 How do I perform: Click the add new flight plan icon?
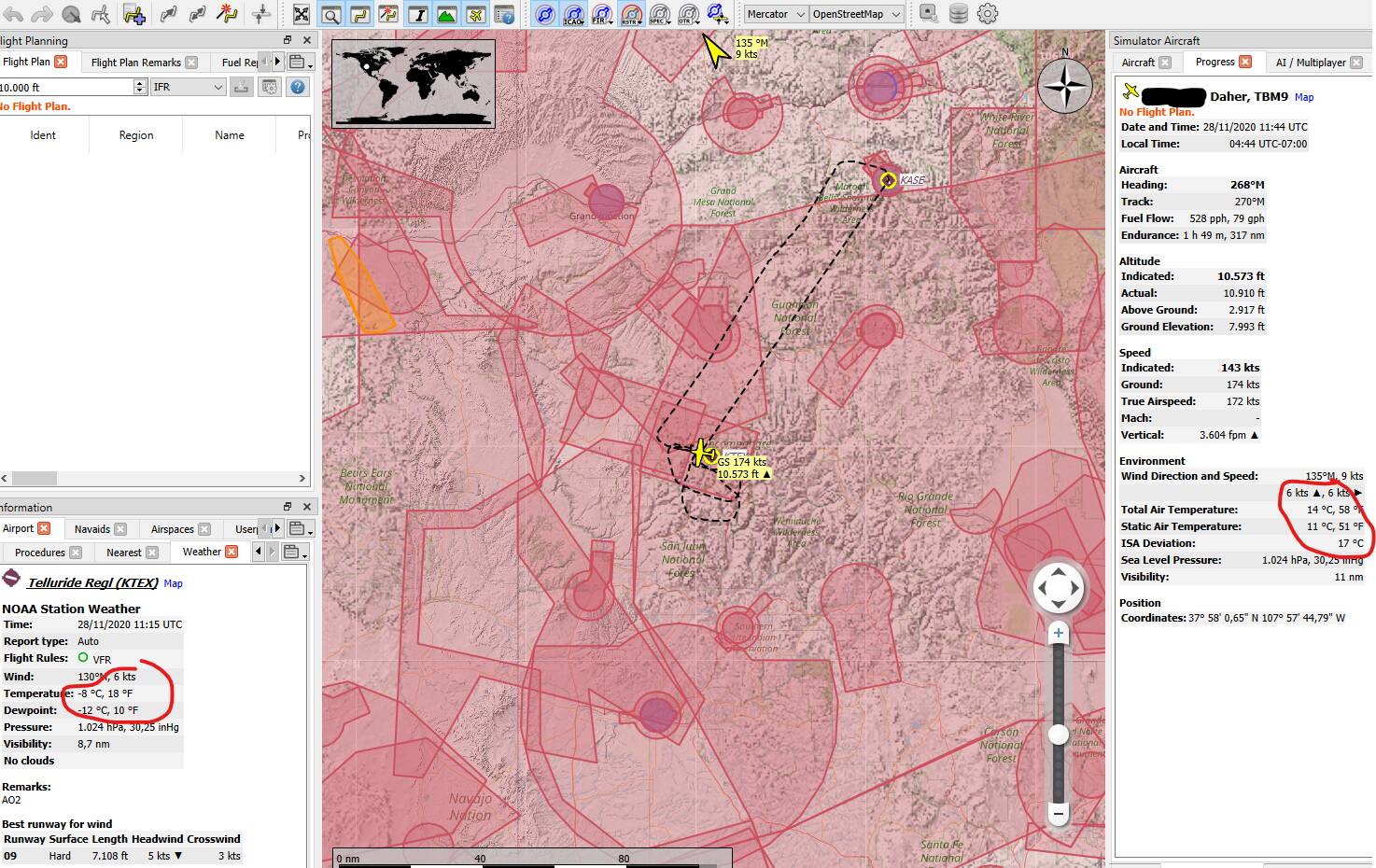(x=133, y=15)
